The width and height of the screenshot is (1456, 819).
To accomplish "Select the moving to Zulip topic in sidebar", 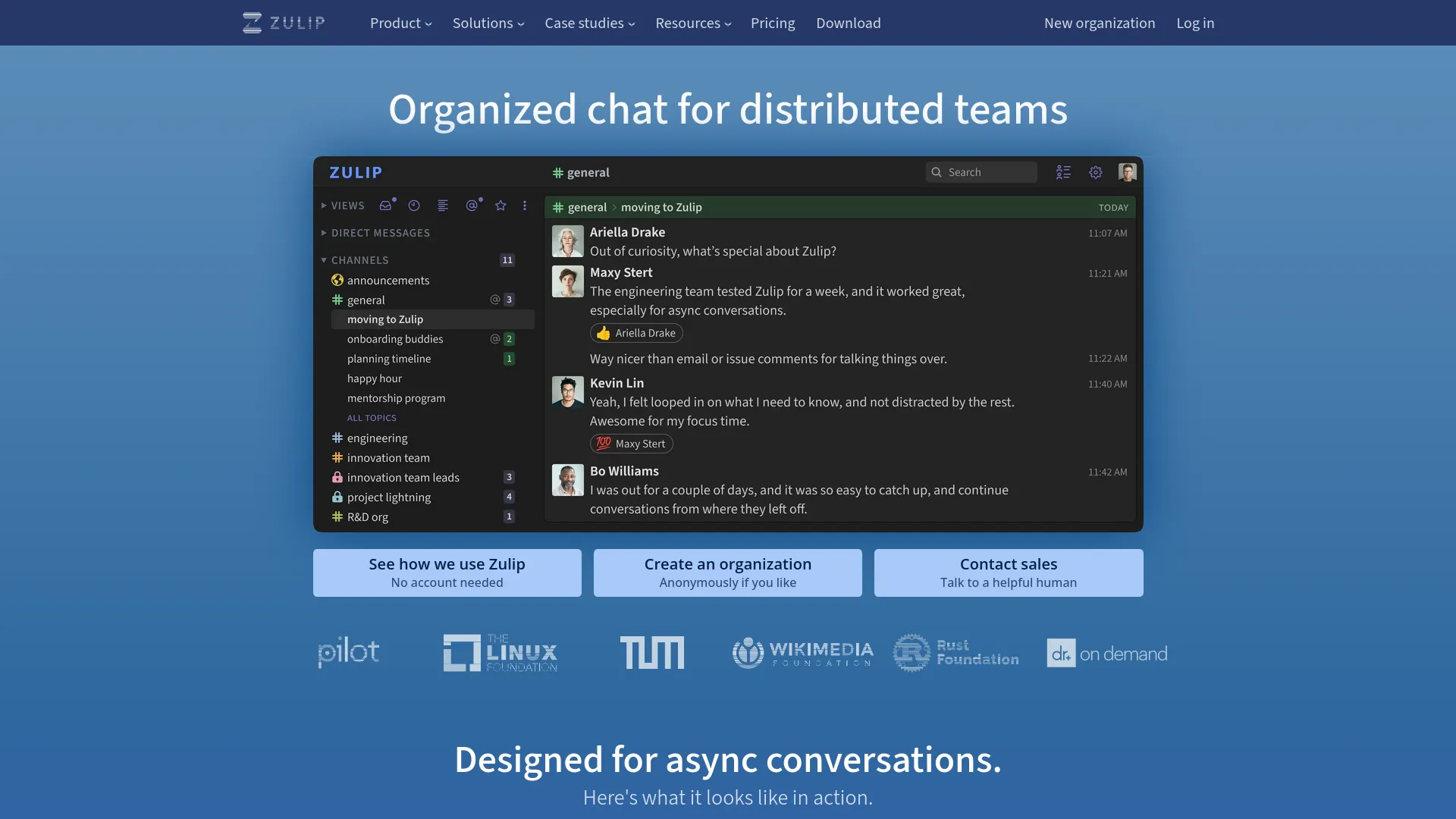I will pos(433,320).
